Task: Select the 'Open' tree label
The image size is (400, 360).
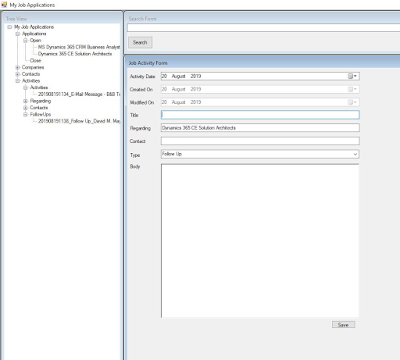Action: click(35, 40)
